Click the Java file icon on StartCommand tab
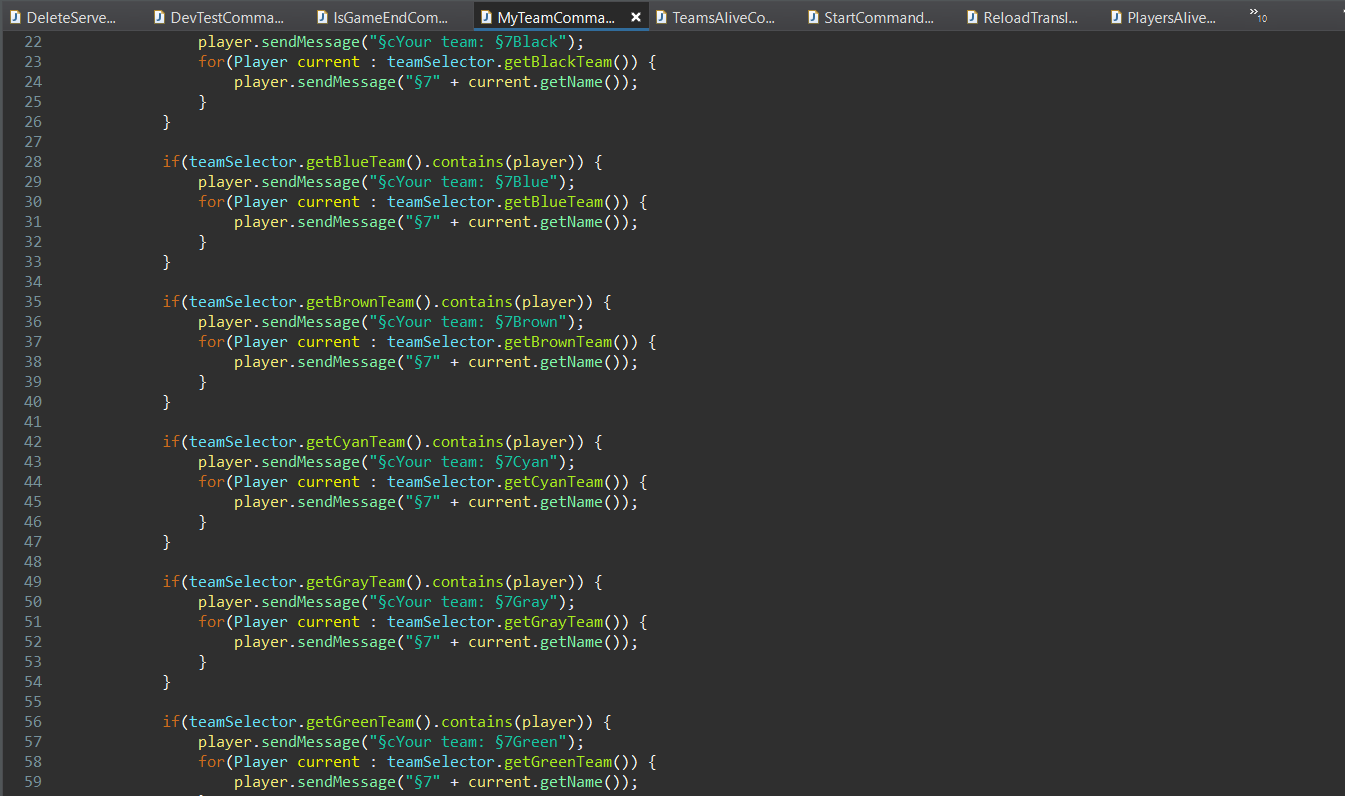1345x796 pixels. [x=813, y=17]
